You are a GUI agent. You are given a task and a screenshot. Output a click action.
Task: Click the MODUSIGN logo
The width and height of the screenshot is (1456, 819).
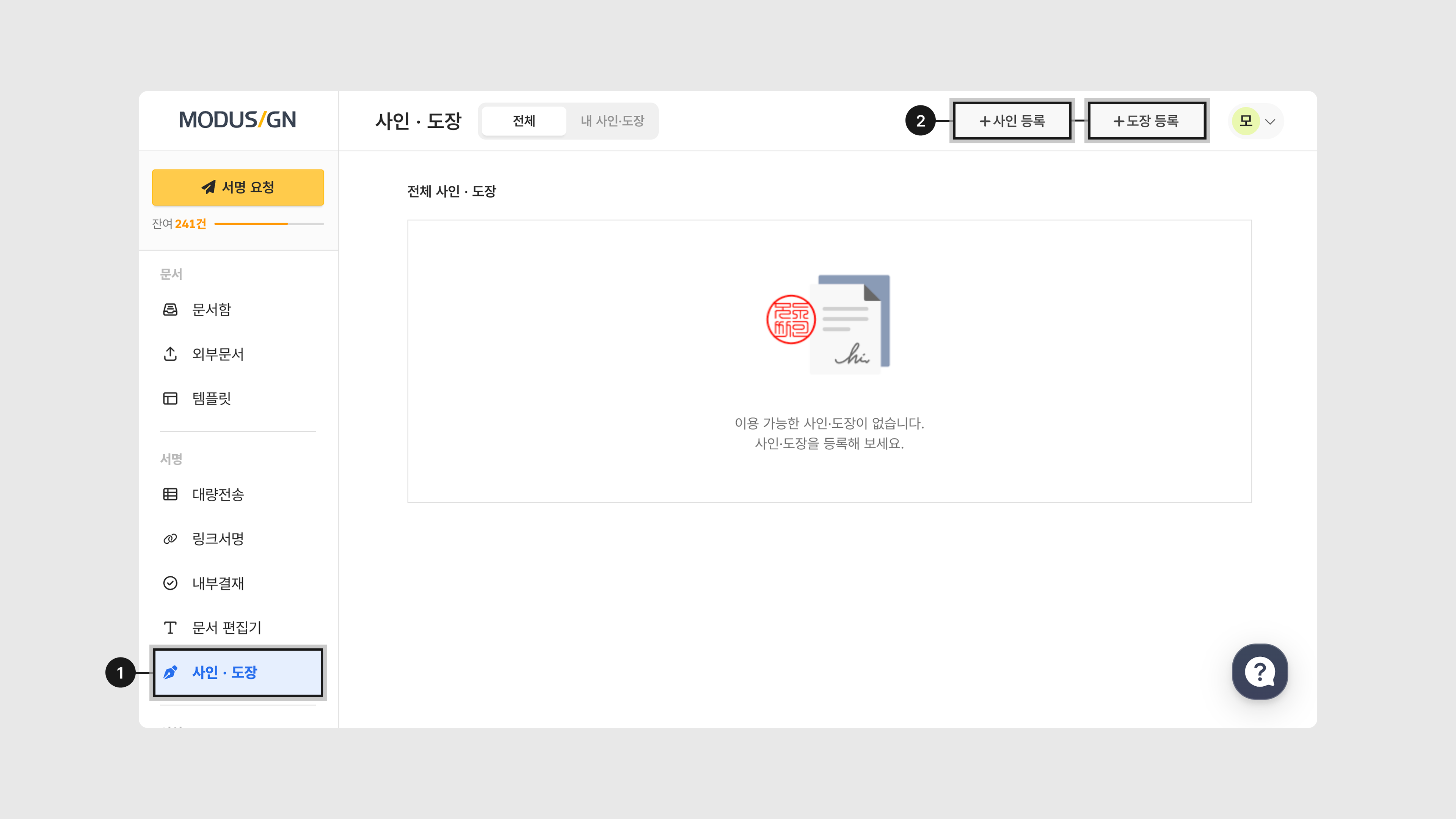[x=237, y=120]
